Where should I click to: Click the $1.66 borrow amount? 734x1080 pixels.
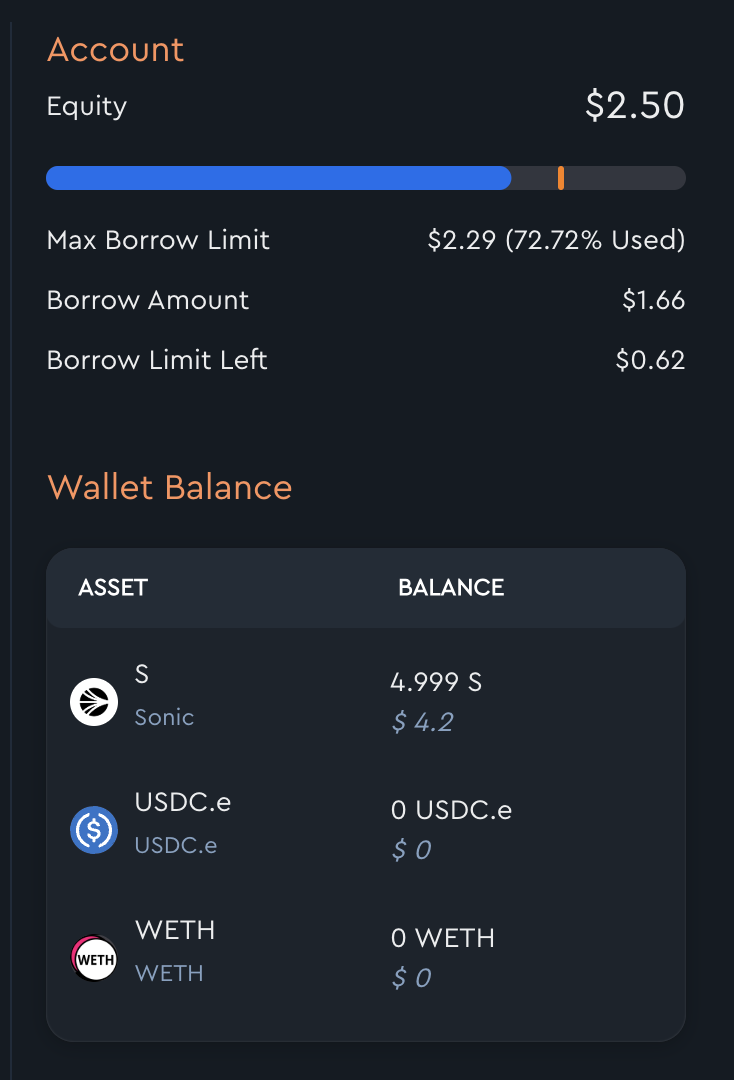point(653,300)
